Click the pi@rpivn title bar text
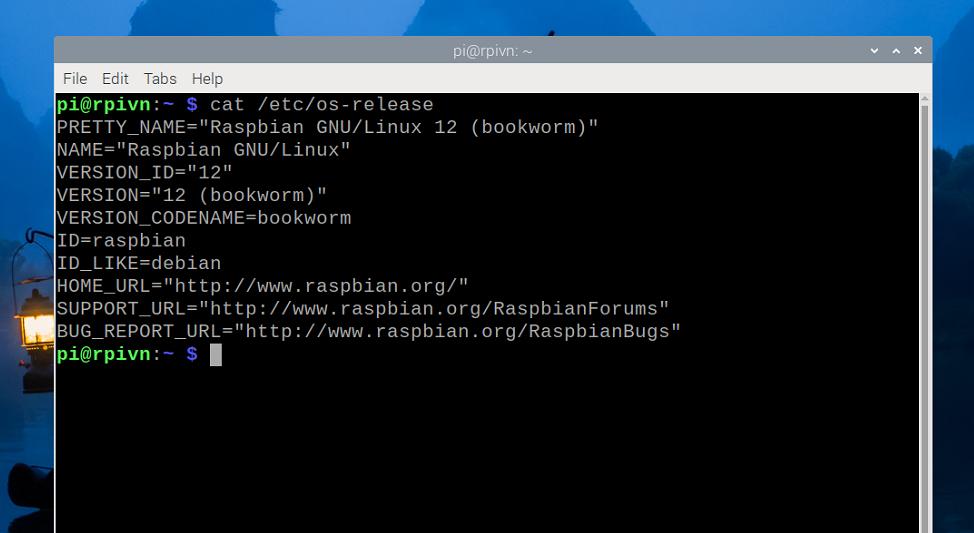974x533 pixels. point(492,51)
